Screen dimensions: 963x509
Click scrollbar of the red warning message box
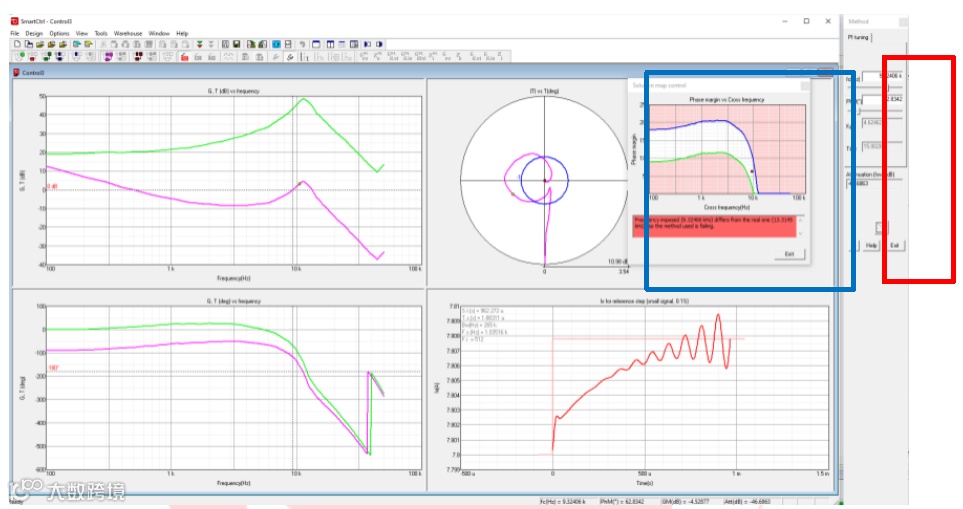point(800,227)
